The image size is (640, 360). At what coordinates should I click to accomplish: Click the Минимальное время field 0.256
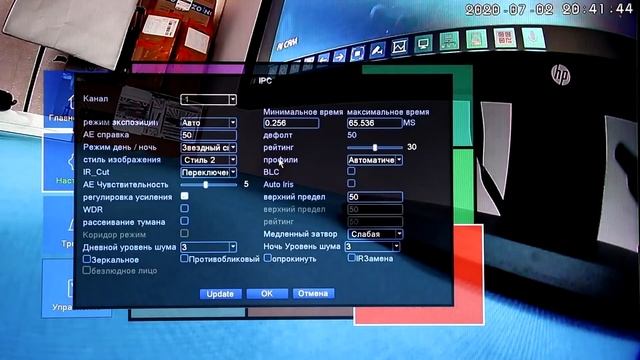[291, 123]
